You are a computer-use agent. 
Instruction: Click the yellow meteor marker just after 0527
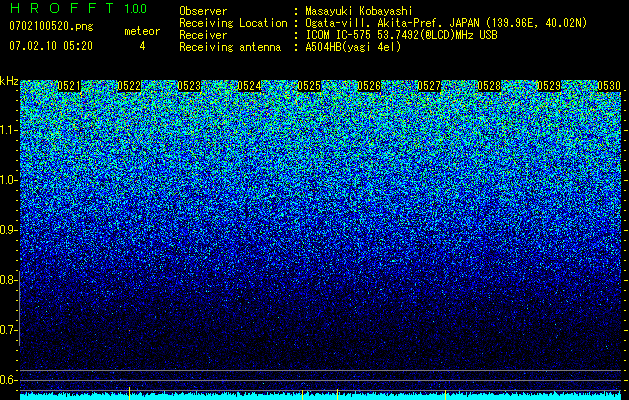coord(445,393)
